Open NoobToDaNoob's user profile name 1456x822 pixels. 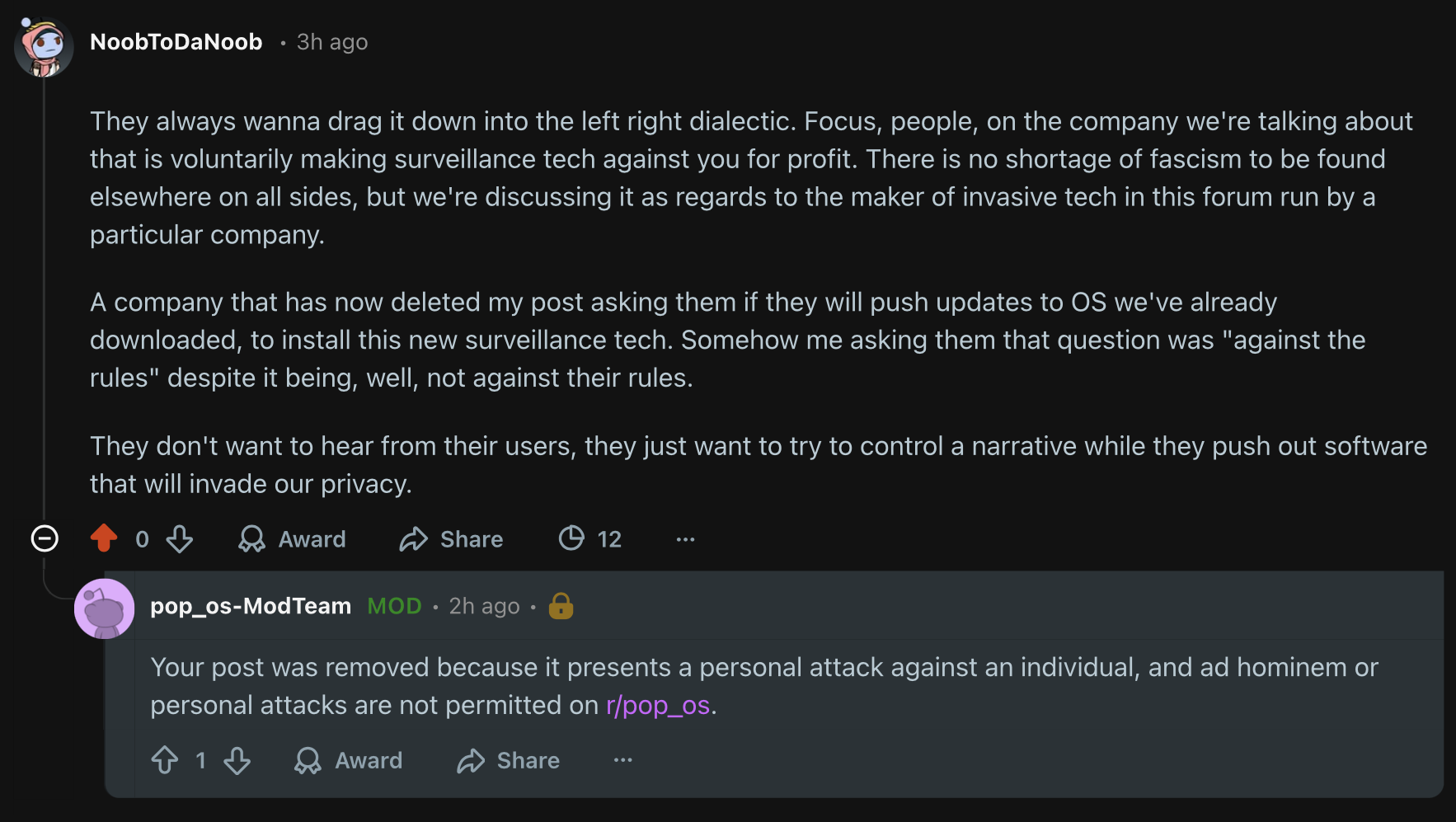[x=176, y=42]
